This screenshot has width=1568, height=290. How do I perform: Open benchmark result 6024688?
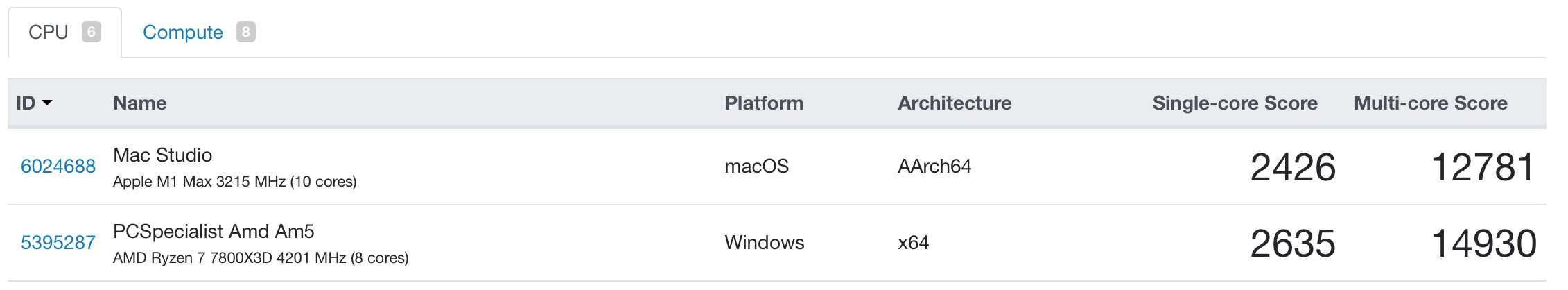(x=58, y=167)
